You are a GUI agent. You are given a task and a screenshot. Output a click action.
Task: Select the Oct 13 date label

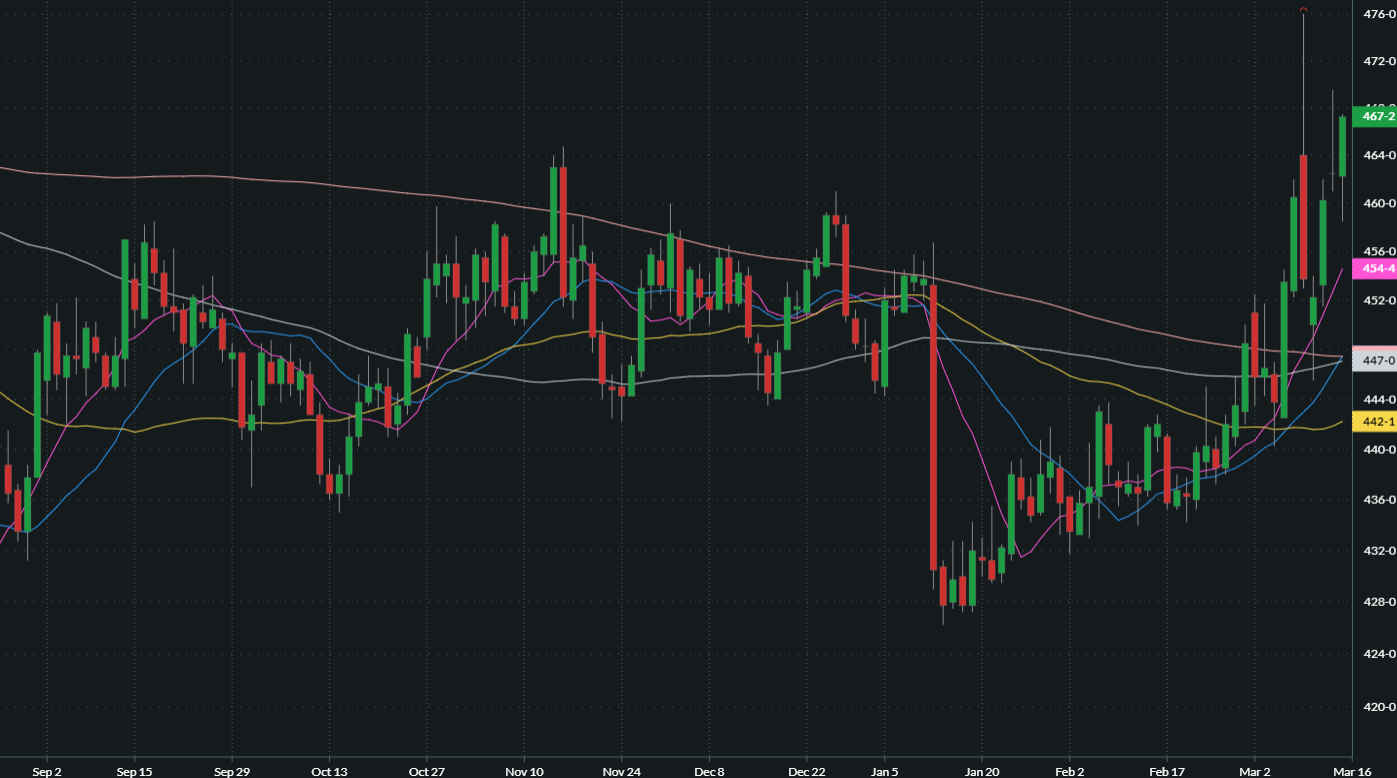point(329,772)
